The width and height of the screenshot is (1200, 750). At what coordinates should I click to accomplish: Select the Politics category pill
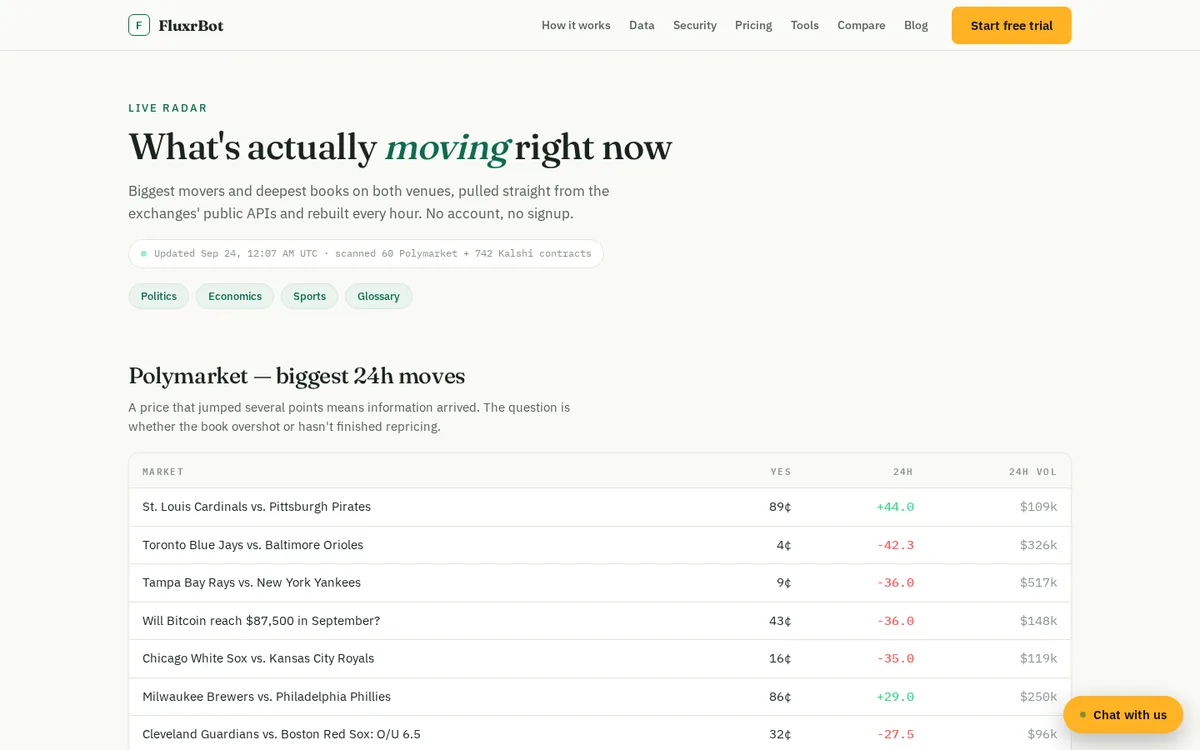(159, 296)
